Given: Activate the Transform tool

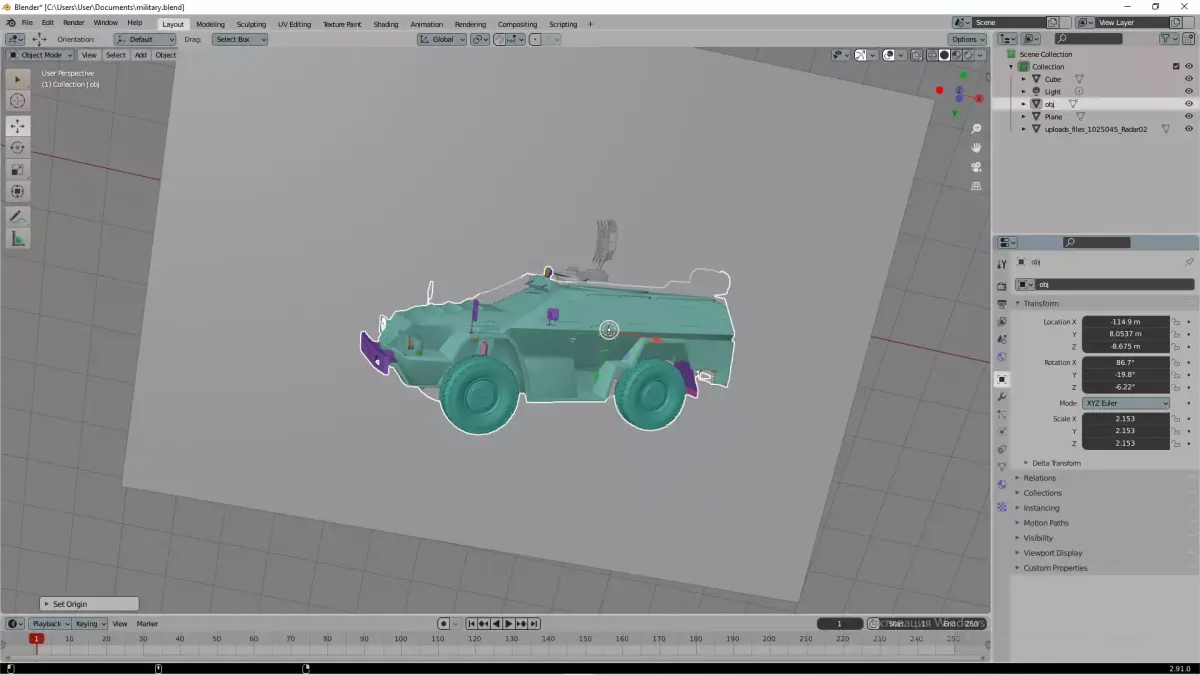Looking at the screenshot, I should click(18, 191).
